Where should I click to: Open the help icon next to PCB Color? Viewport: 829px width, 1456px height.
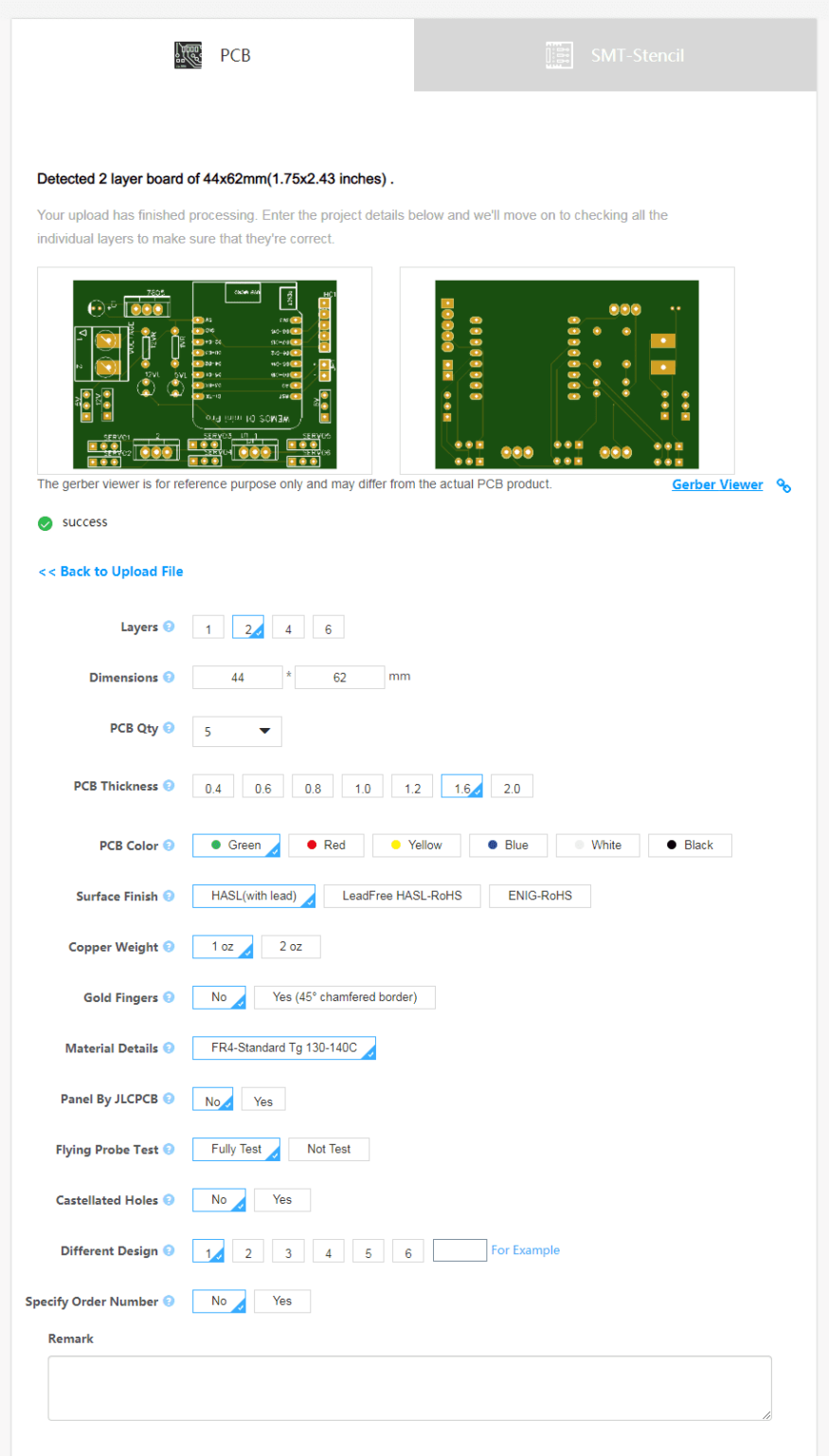coord(169,845)
